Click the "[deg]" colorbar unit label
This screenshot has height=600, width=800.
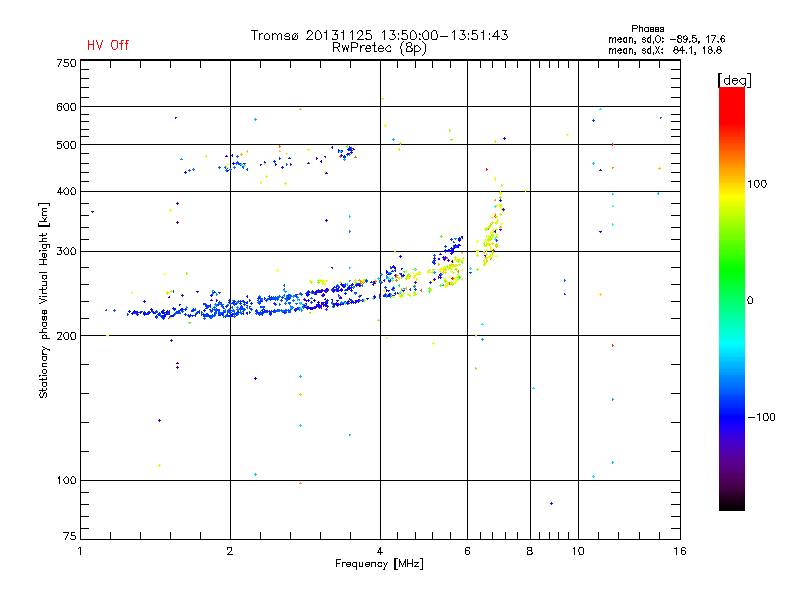(734, 80)
